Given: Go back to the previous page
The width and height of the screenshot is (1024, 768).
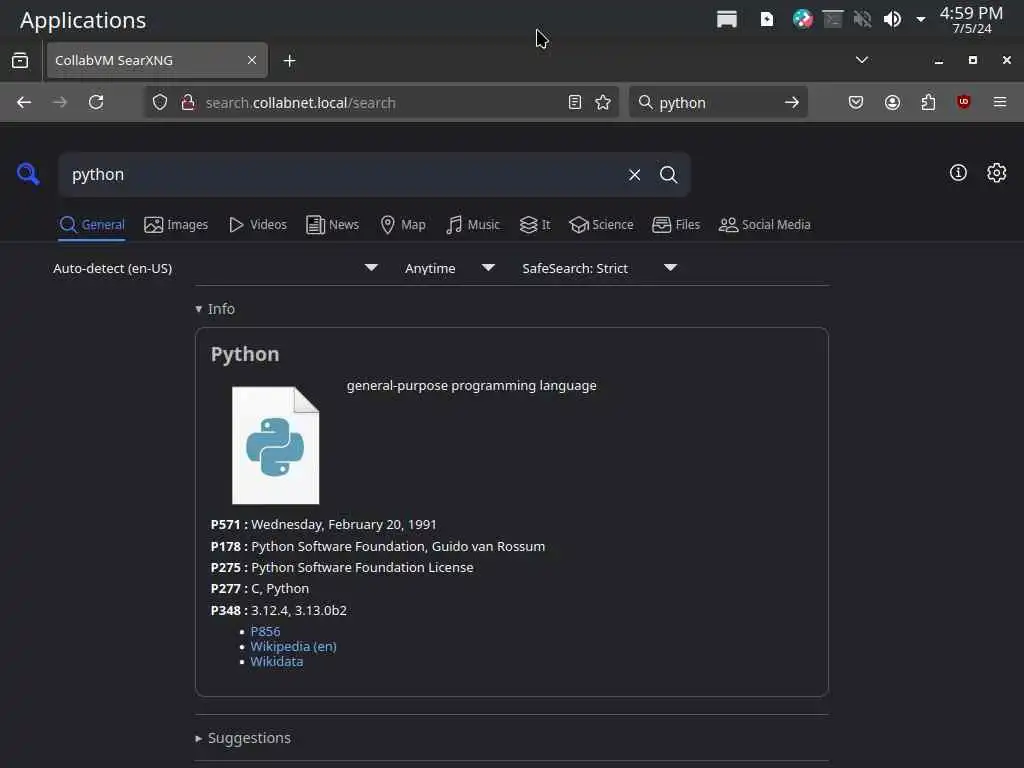Looking at the screenshot, I should tap(24, 103).
